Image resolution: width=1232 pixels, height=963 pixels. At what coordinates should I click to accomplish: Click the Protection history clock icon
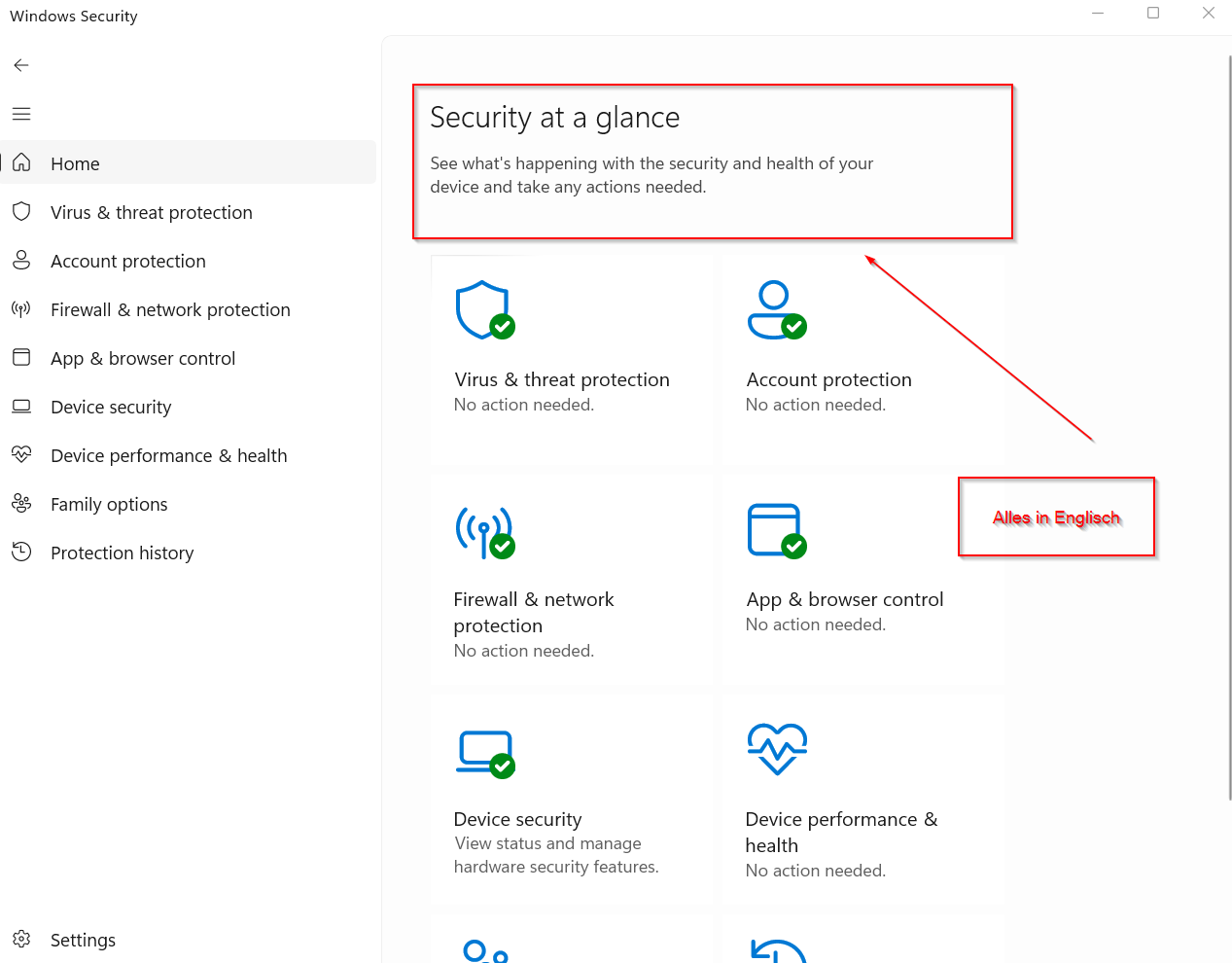[21, 553]
